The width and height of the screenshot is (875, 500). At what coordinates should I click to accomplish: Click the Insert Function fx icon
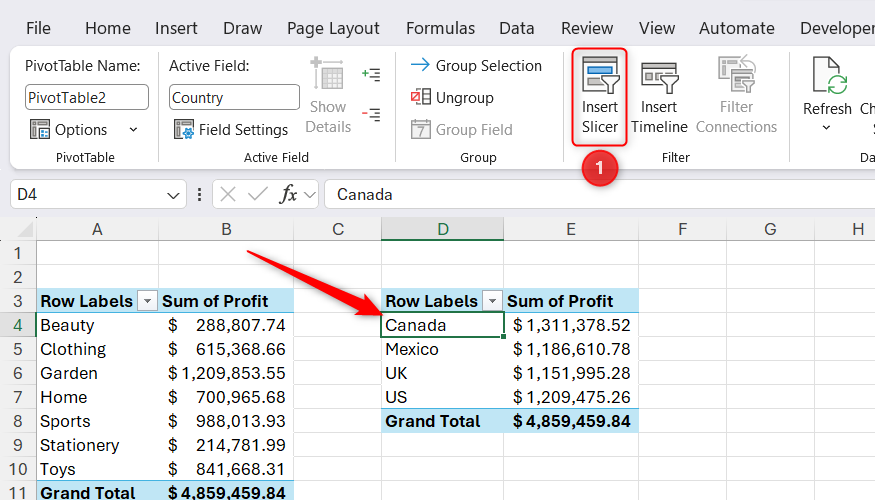(x=289, y=194)
